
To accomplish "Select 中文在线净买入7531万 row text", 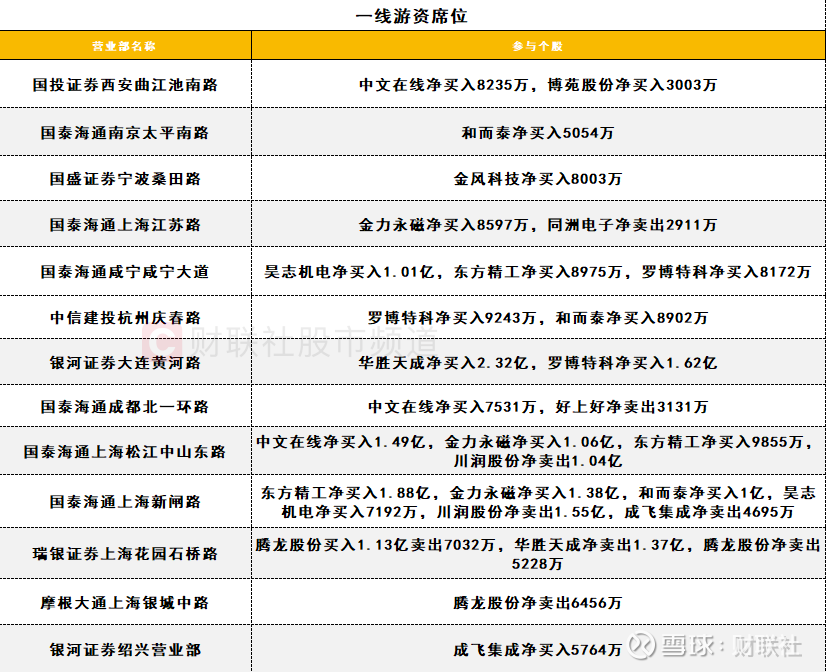I will (x=452, y=407).
